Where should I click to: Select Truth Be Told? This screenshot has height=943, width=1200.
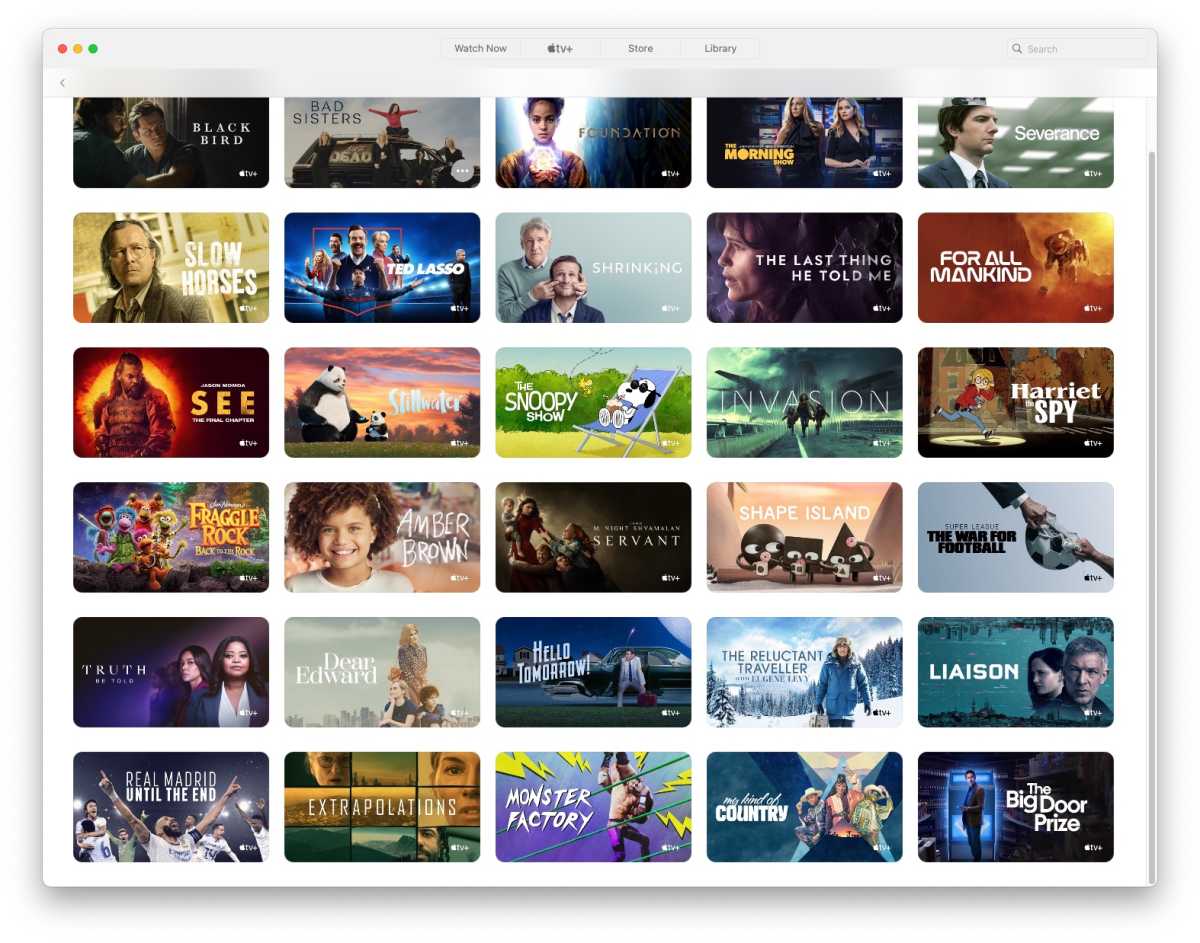pyautogui.click(x=171, y=672)
